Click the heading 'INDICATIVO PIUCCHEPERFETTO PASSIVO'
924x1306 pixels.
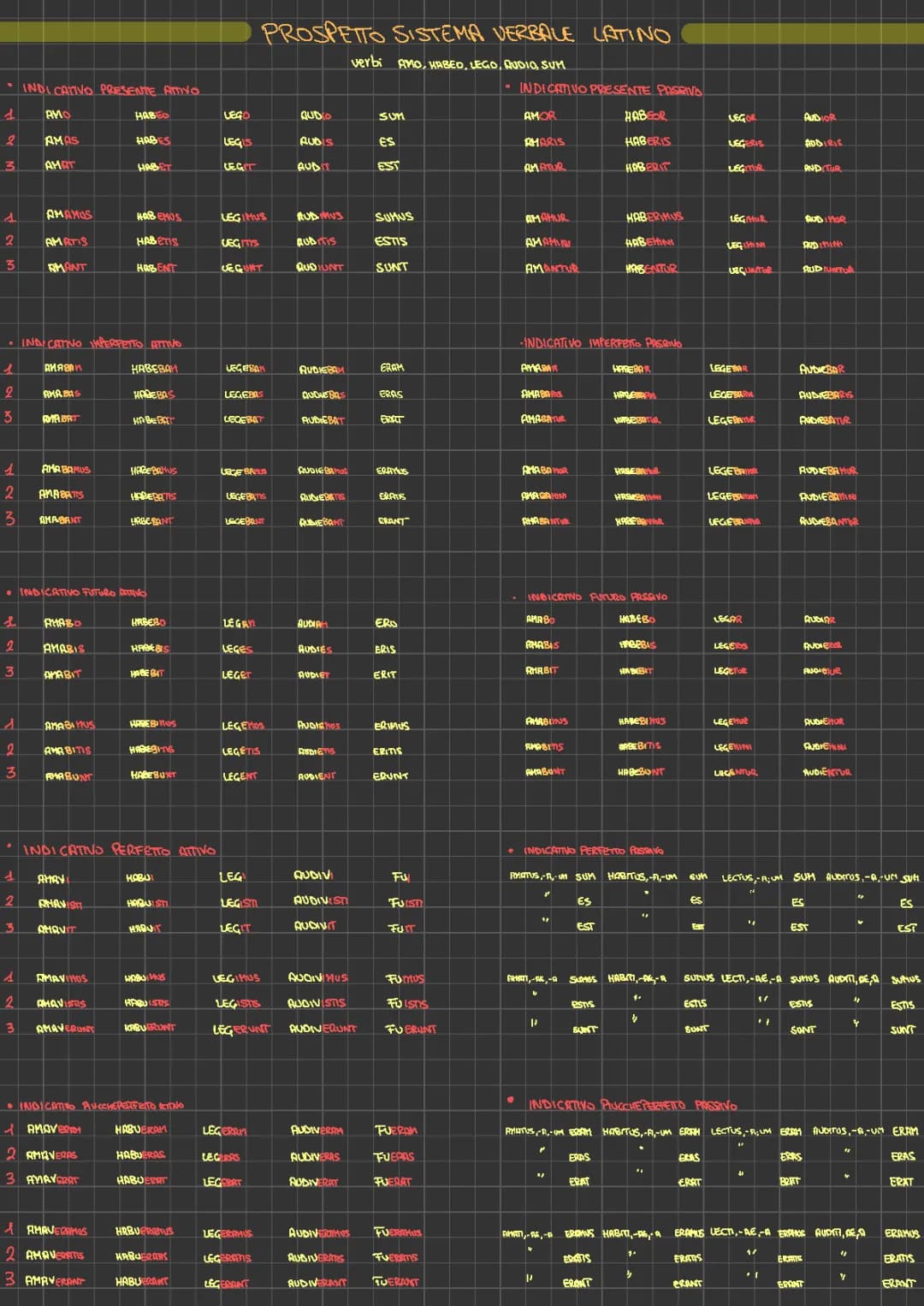pyautogui.click(x=632, y=1105)
